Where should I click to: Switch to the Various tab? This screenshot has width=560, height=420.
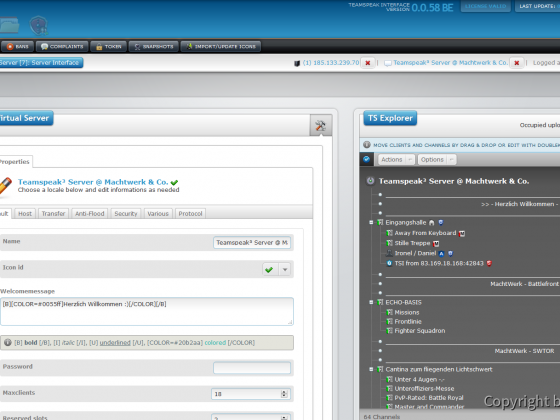click(158, 214)
